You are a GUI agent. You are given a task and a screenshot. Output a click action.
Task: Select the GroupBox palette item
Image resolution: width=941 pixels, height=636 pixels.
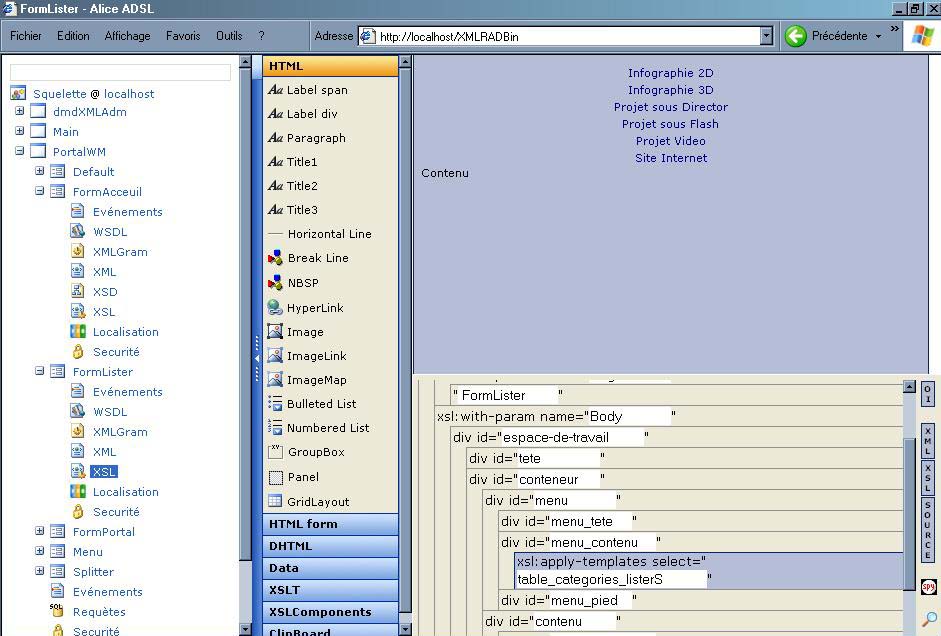tap(315, 452)
